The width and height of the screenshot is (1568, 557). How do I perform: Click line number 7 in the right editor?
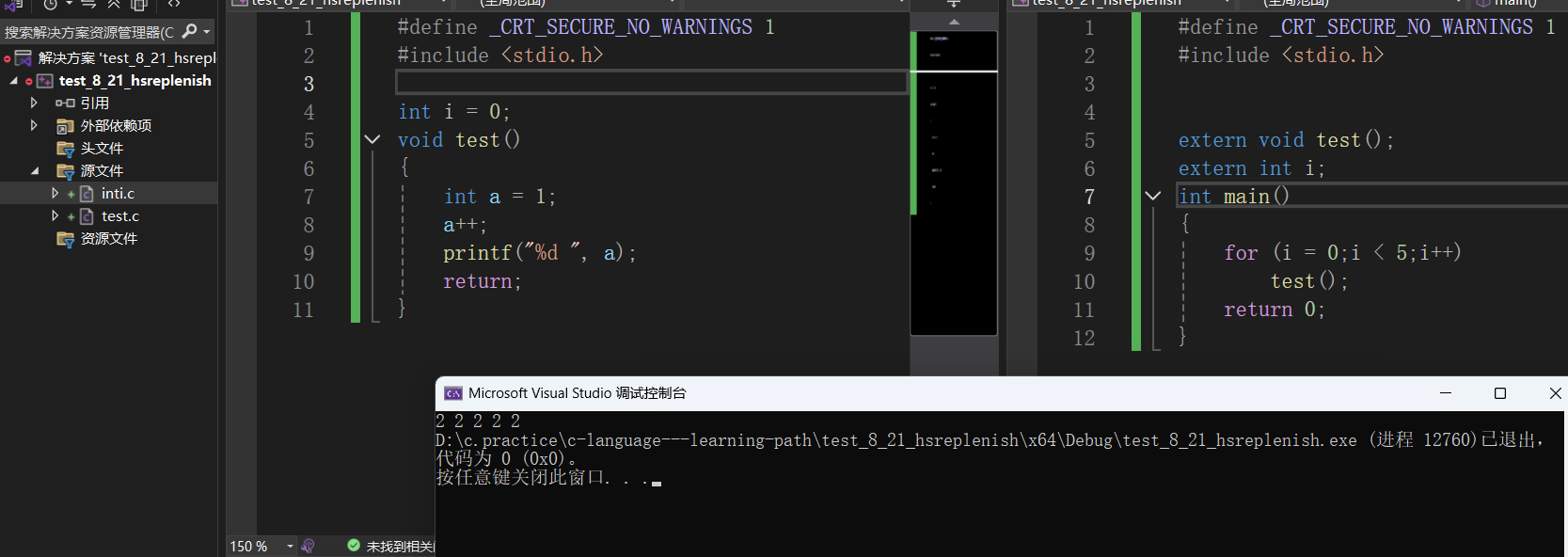click(x=1089, y=197)
